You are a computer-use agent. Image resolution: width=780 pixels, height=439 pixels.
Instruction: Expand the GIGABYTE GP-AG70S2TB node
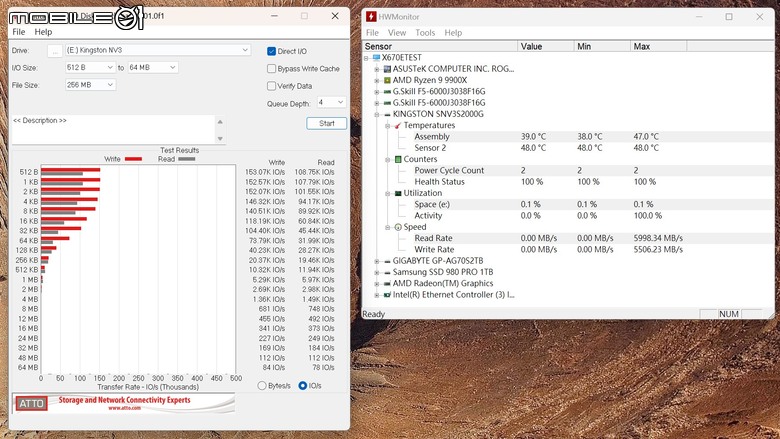point(377,261)
